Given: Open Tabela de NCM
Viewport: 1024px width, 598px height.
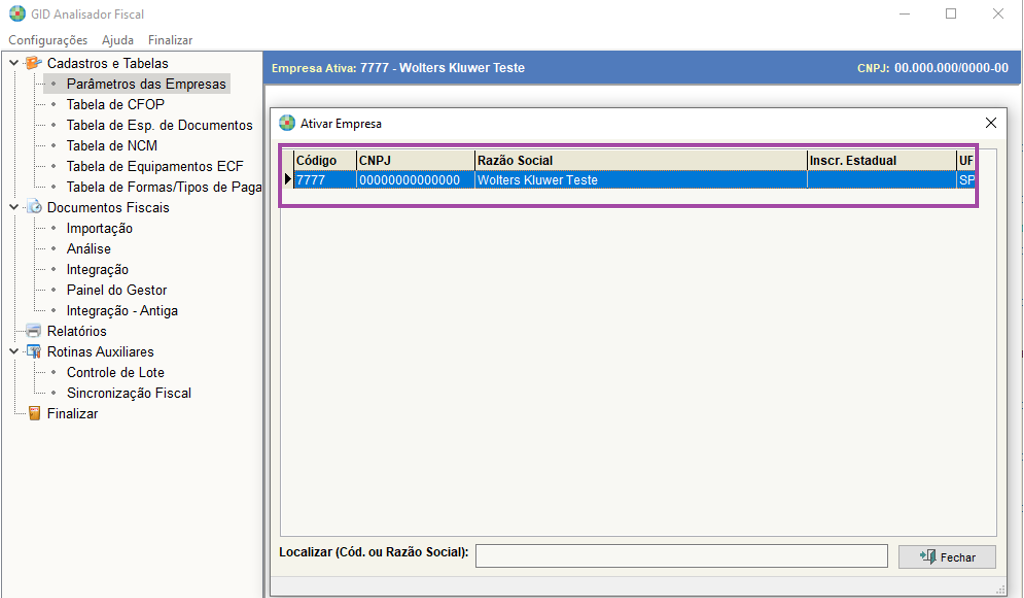Looking at the screenshot, I should (112, 146).
